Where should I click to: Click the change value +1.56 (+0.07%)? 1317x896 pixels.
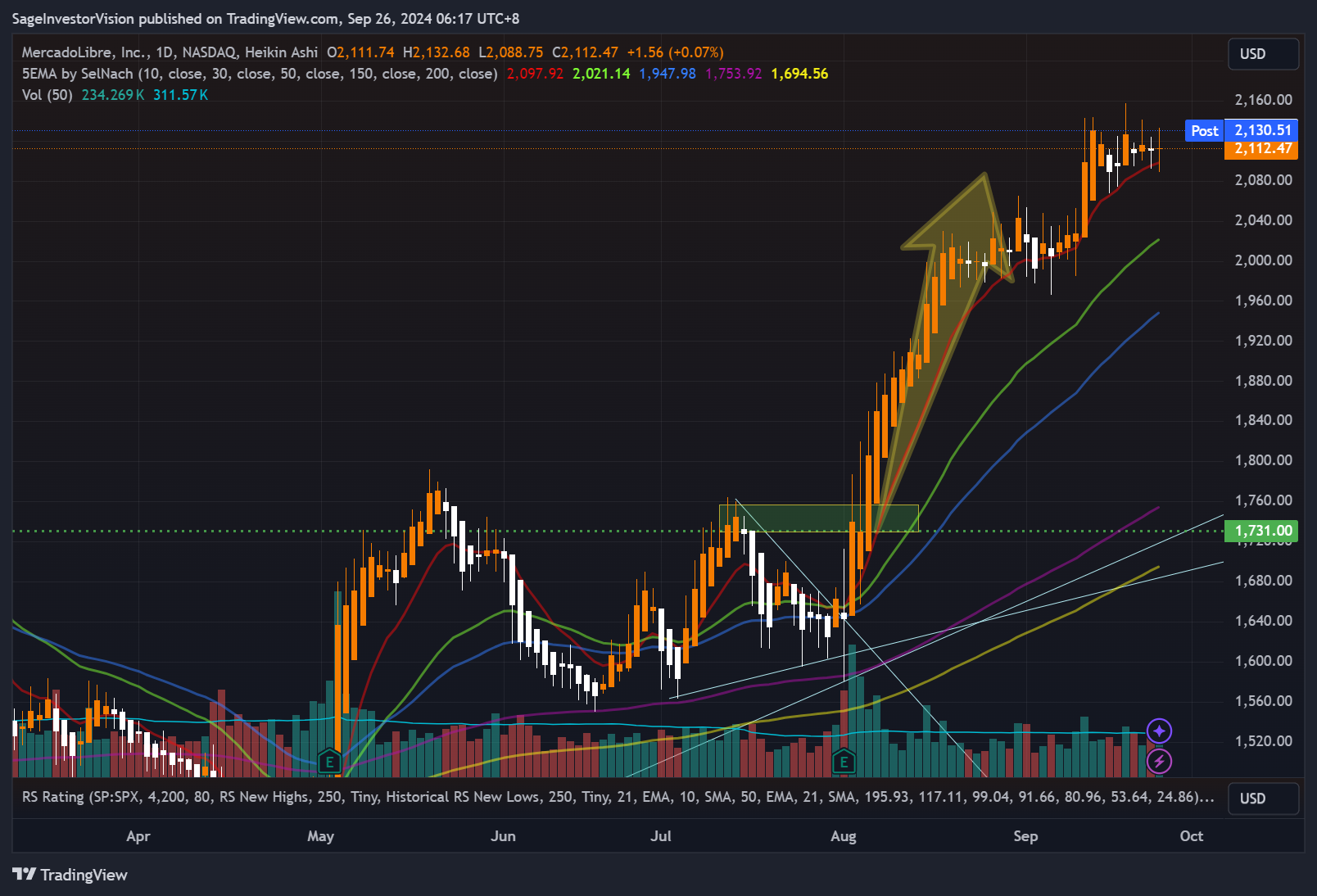coord(676,52)
